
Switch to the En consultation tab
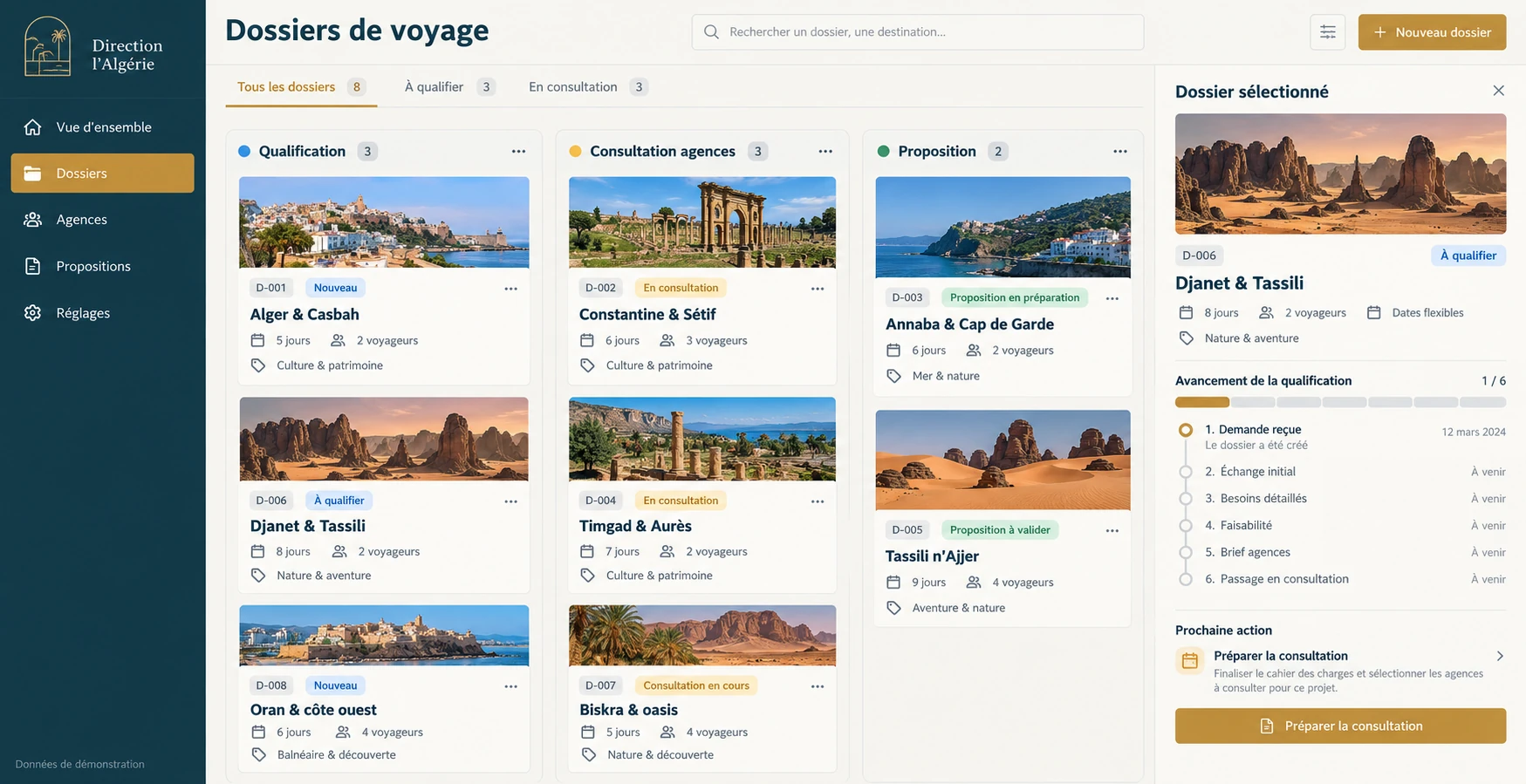(x=587, y=87)
